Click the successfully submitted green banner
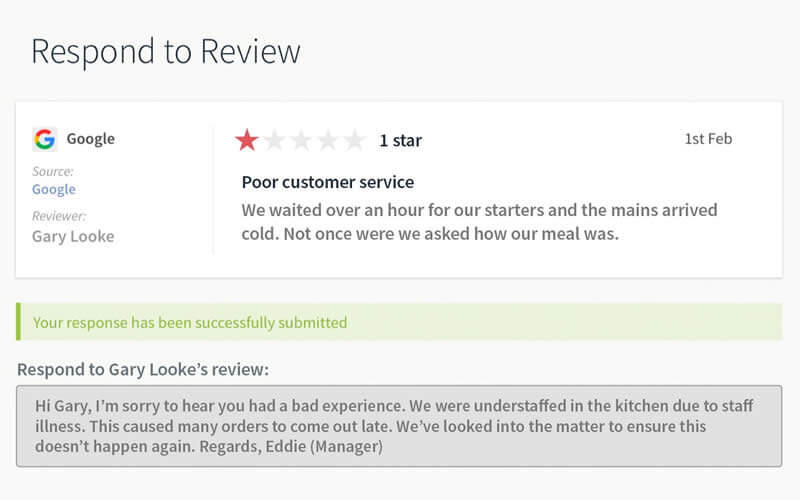The image size is (800, 500). tap(399, 321)
